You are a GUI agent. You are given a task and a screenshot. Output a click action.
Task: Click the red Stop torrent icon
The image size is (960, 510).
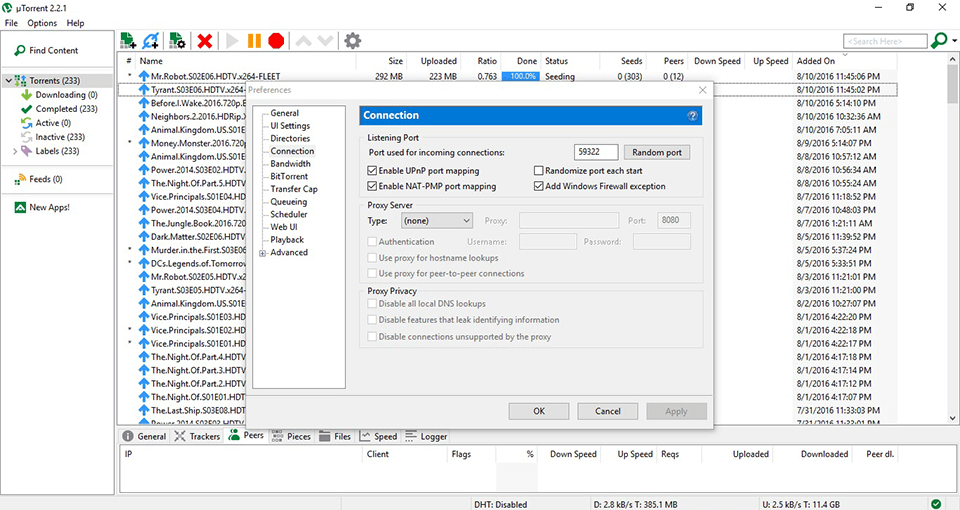pos(276,41)
